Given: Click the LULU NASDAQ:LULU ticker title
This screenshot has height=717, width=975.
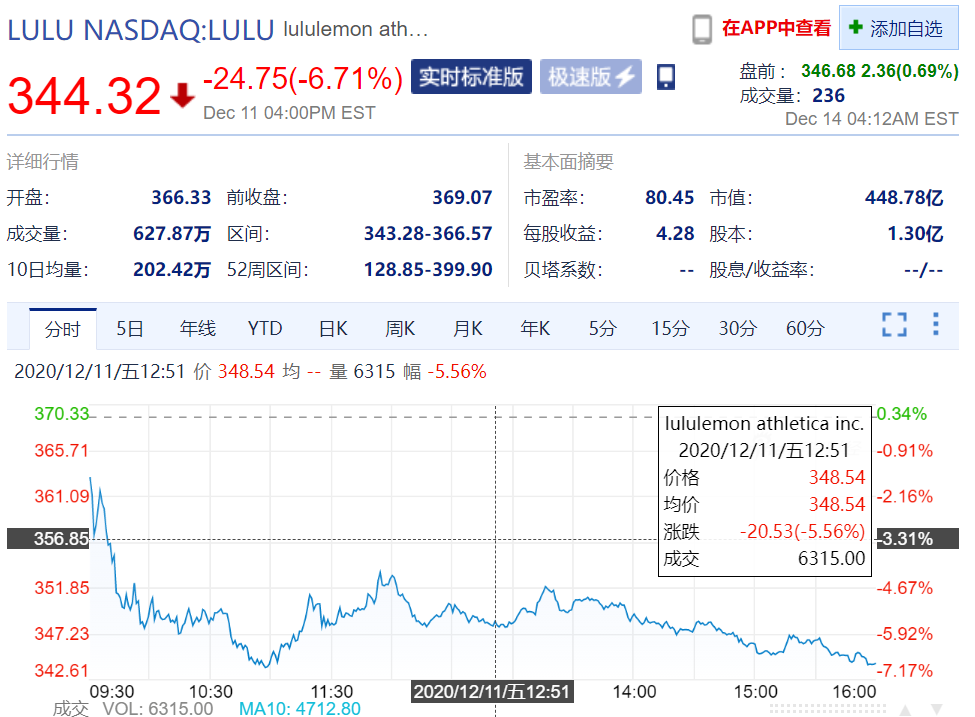Looking at the screenshot, I should pos(141,30).
